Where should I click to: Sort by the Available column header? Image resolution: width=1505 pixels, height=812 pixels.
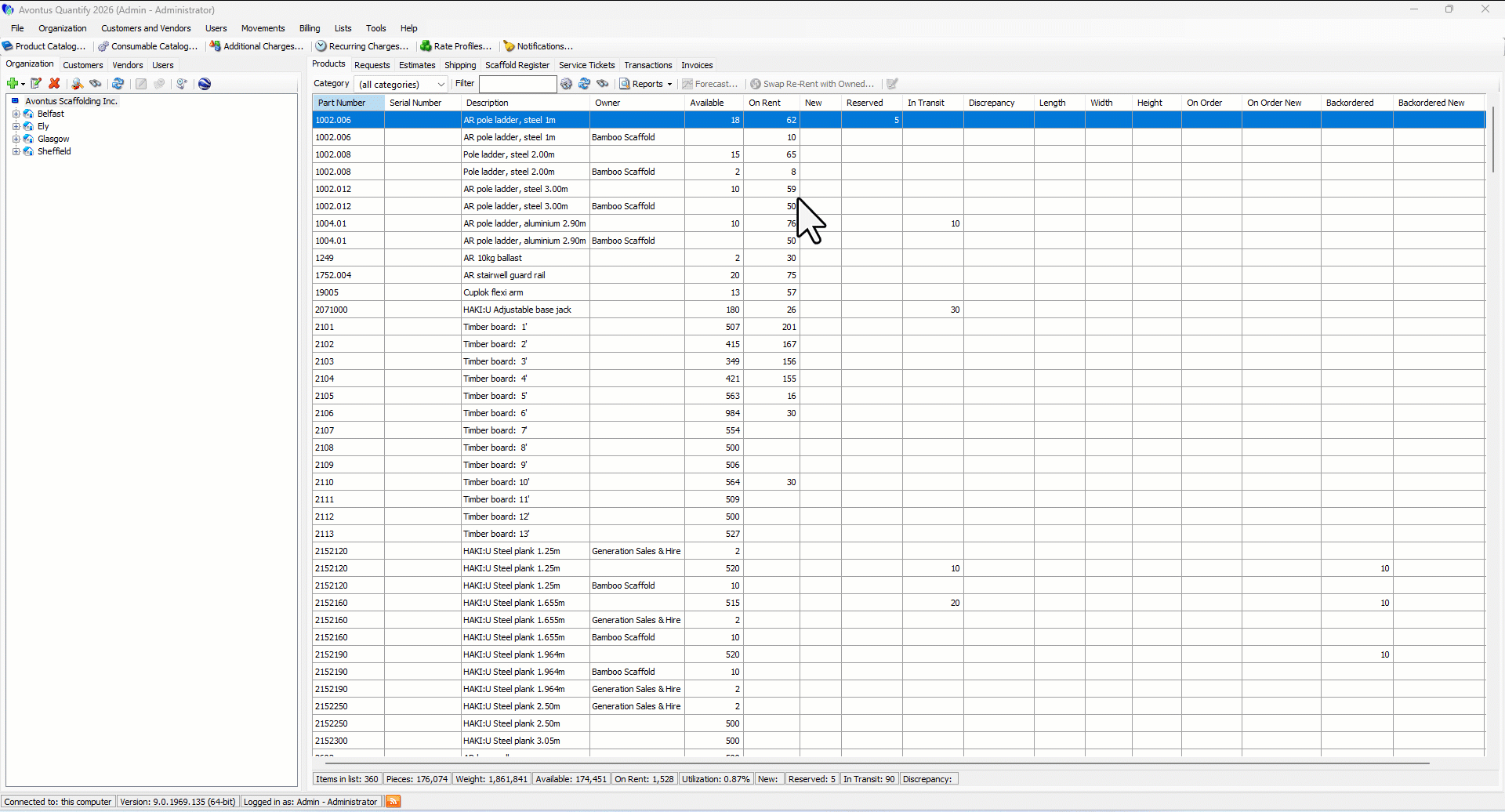714,103
